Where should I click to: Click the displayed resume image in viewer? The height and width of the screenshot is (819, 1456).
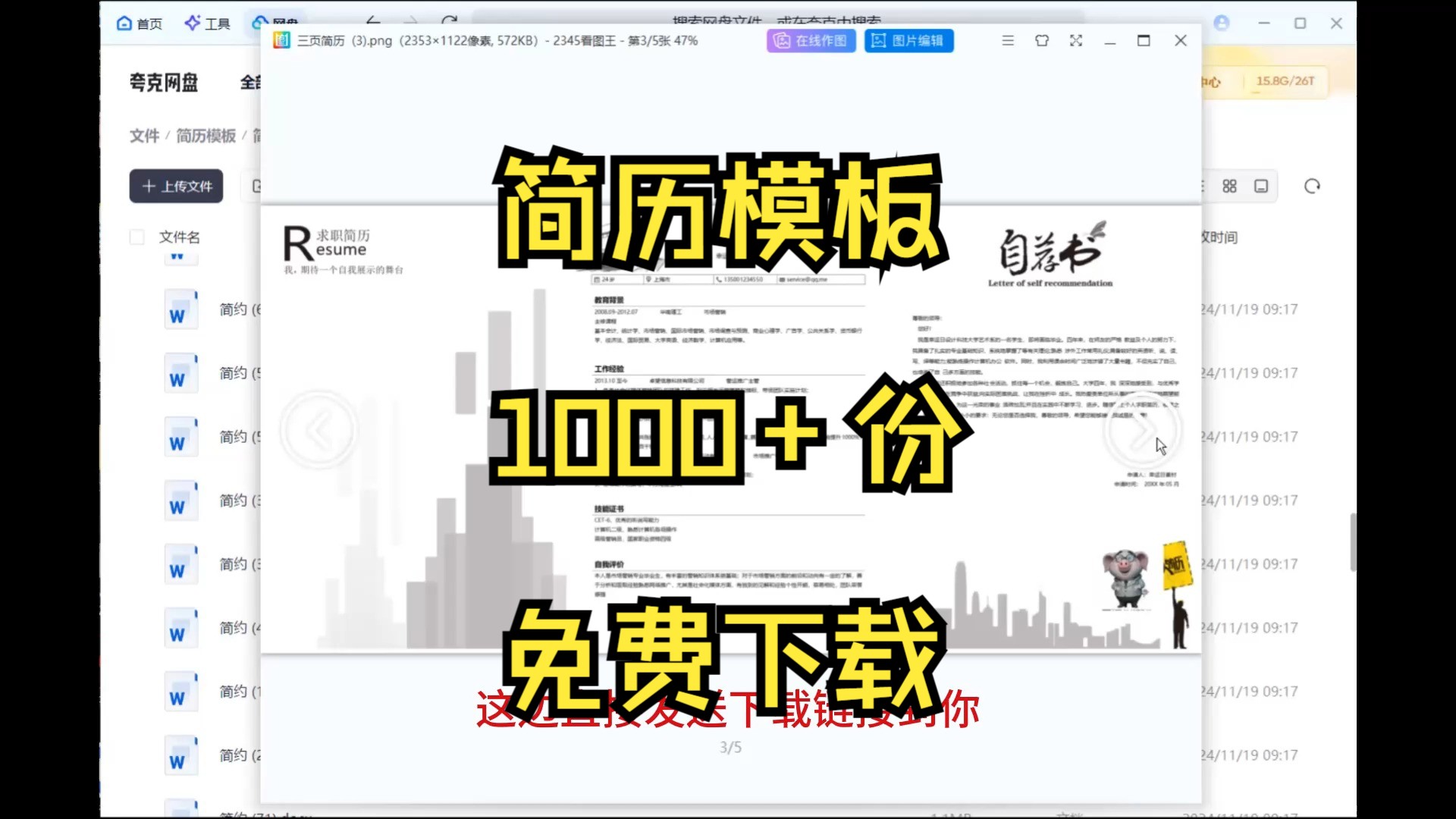point(730,428)
